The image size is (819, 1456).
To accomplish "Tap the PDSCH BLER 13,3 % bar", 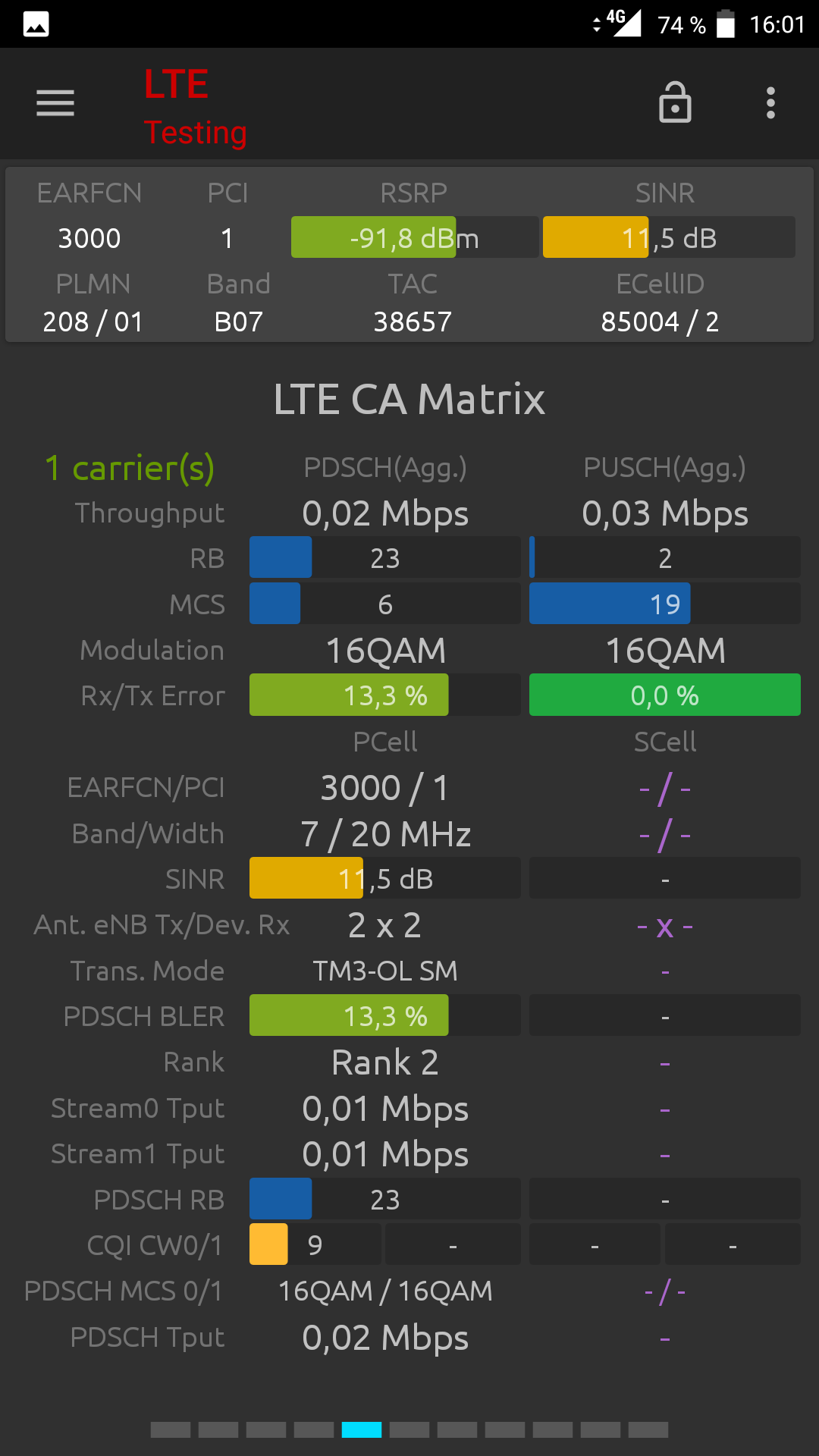I will point(385,1015).
